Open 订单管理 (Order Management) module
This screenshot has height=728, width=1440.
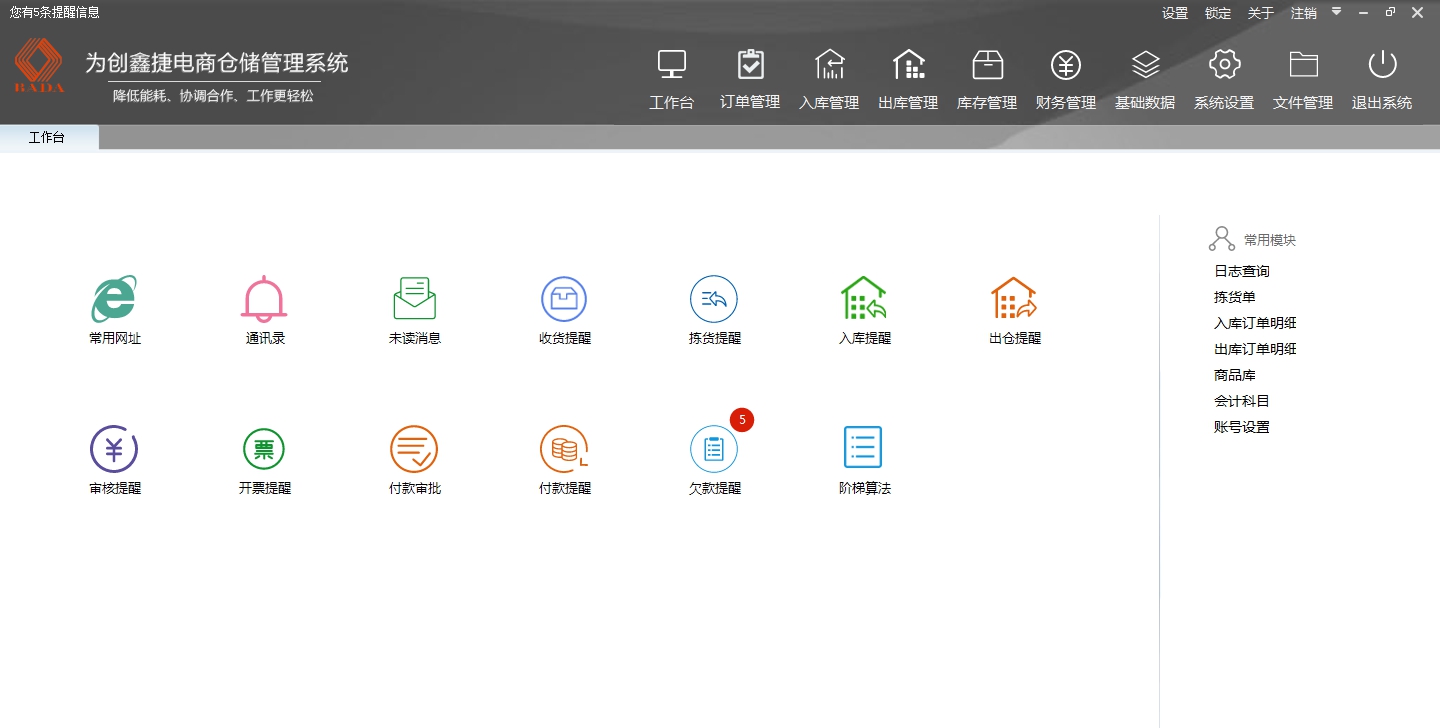point(750,78)
